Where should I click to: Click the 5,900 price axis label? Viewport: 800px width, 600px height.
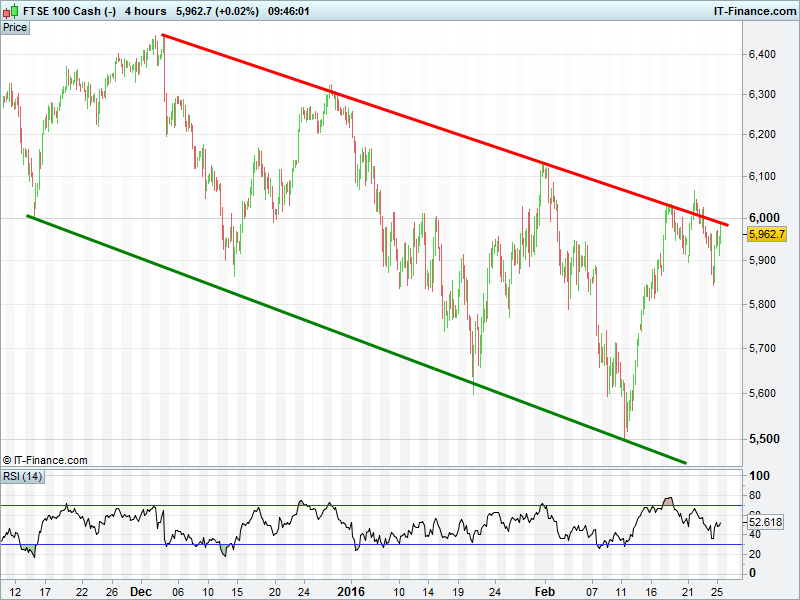762,260
